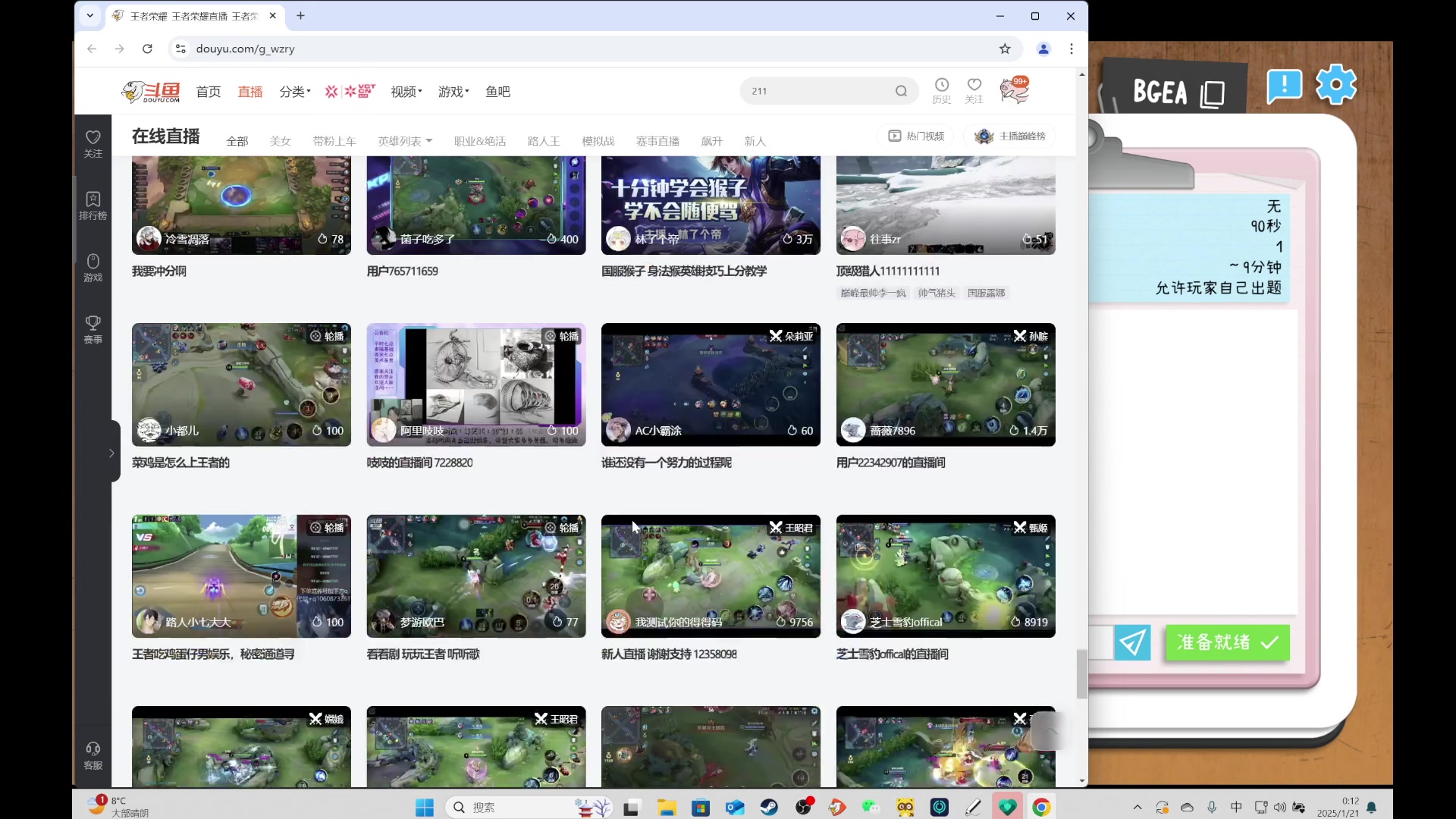Click title 国服猴子 身法猴棍技巧上分教学
This screenshot has width=1456, height=819.
point(684,271)
